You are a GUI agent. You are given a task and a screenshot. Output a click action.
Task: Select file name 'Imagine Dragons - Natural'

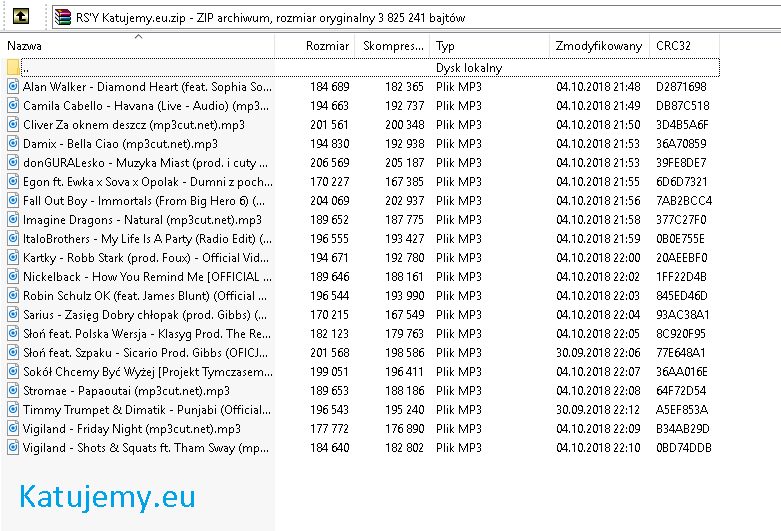click(x=142, y=220)
